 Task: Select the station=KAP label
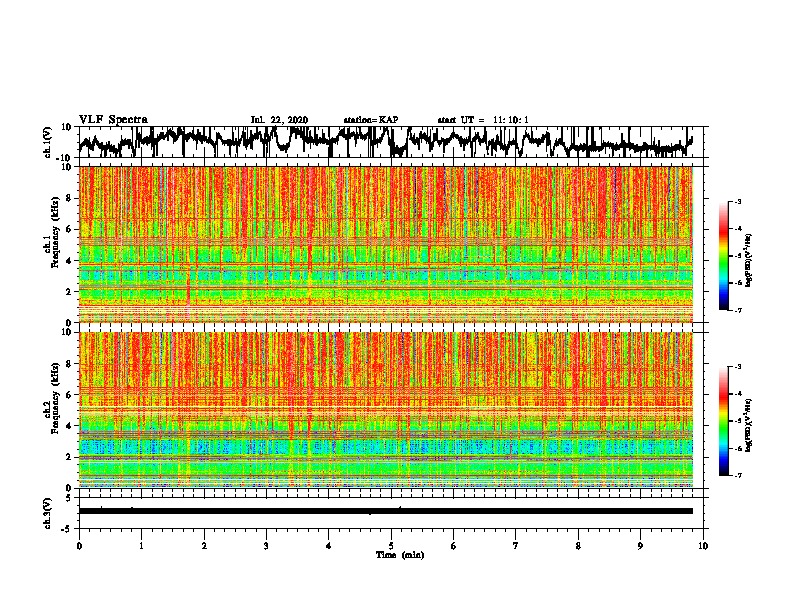tap(371, 120)
